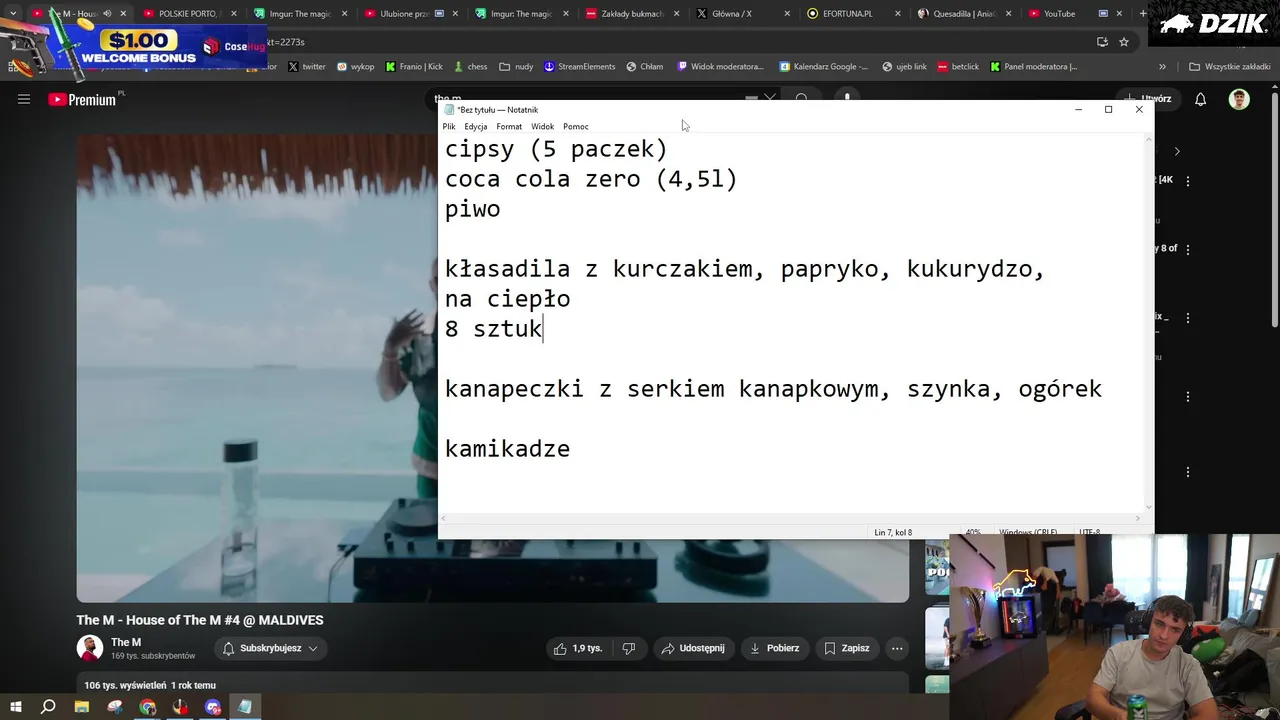Switch to the EFORTUNA.PL tab

(x=847, y=14)
